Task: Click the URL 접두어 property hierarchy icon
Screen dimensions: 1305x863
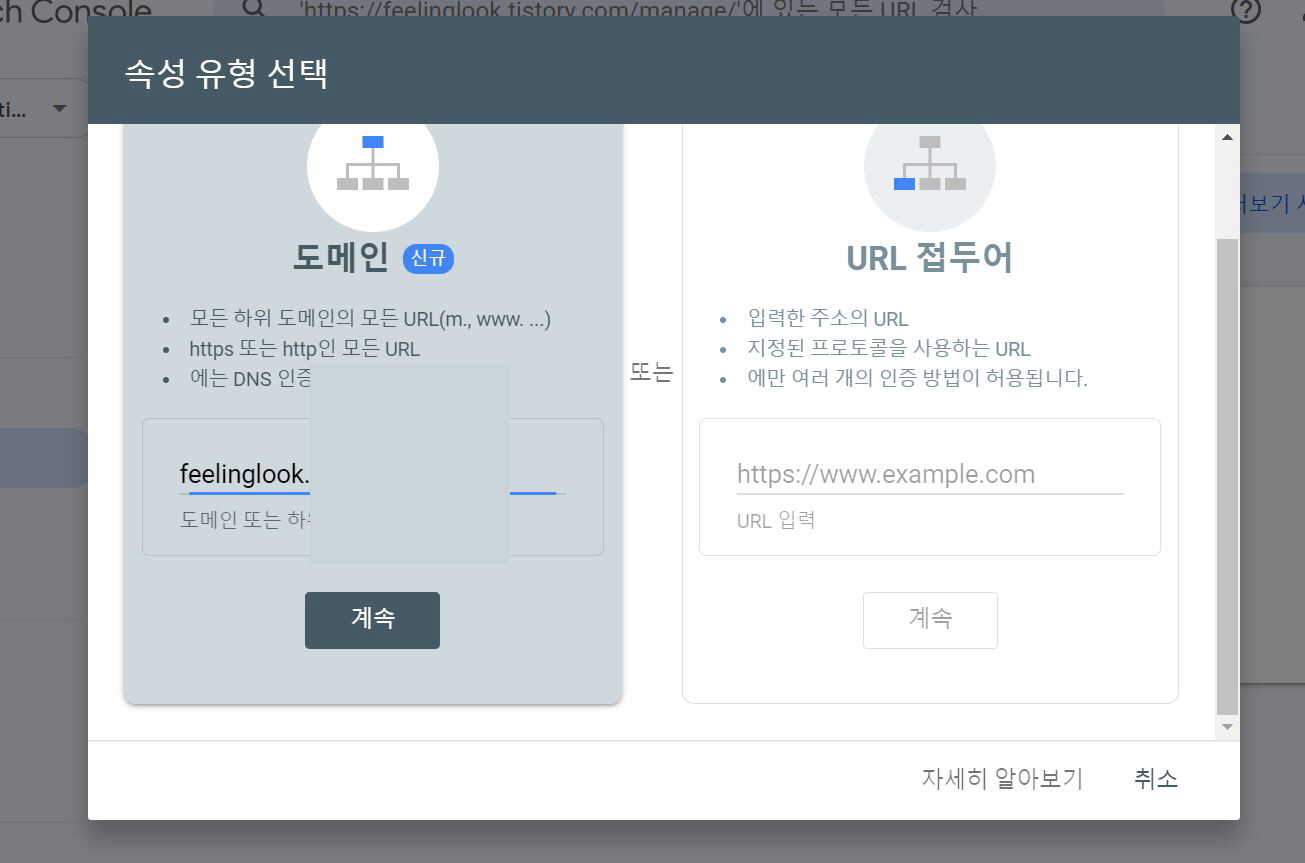Action: pyautogui.click(x=930, y=167)
